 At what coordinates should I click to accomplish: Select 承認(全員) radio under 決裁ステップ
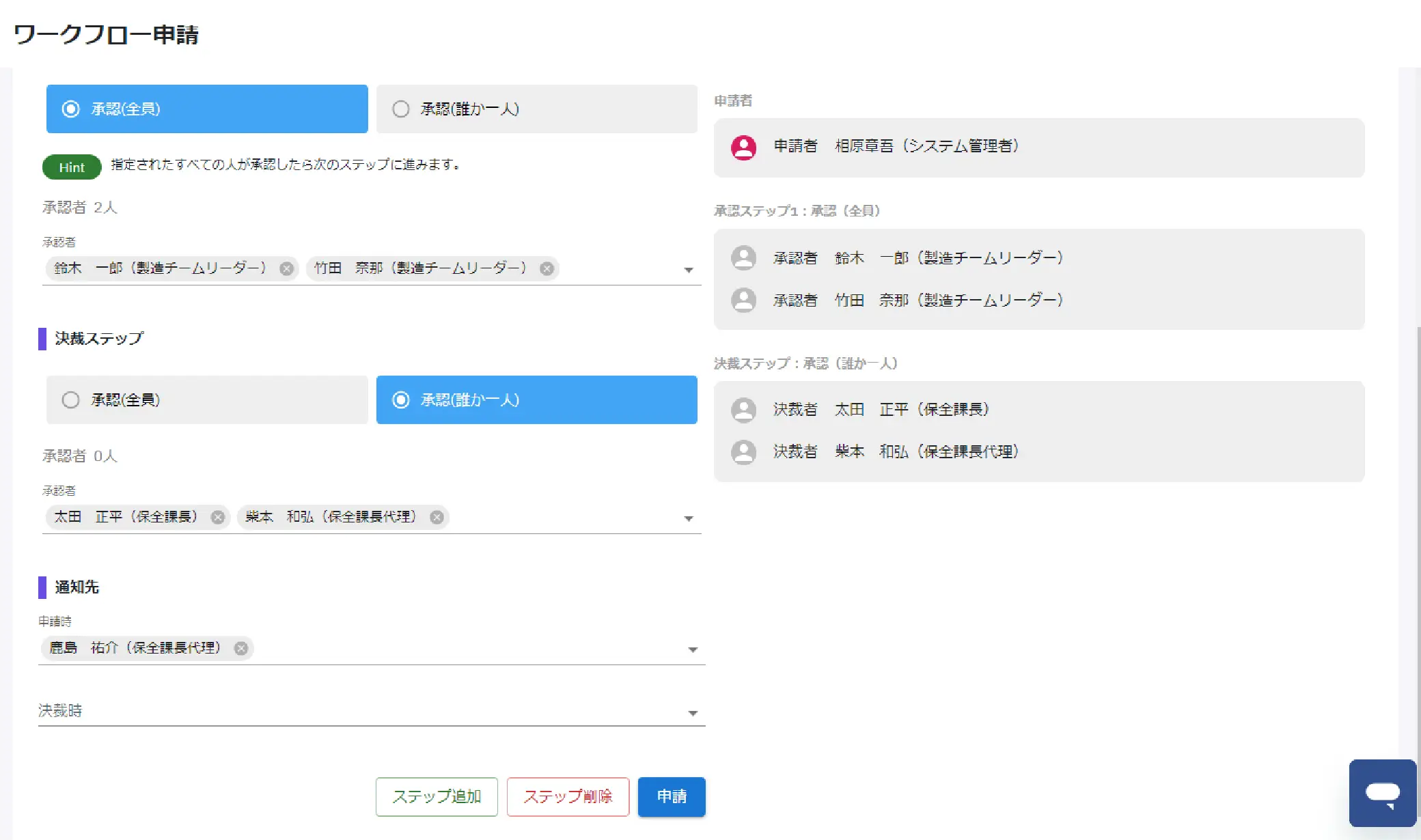(71, 400)
